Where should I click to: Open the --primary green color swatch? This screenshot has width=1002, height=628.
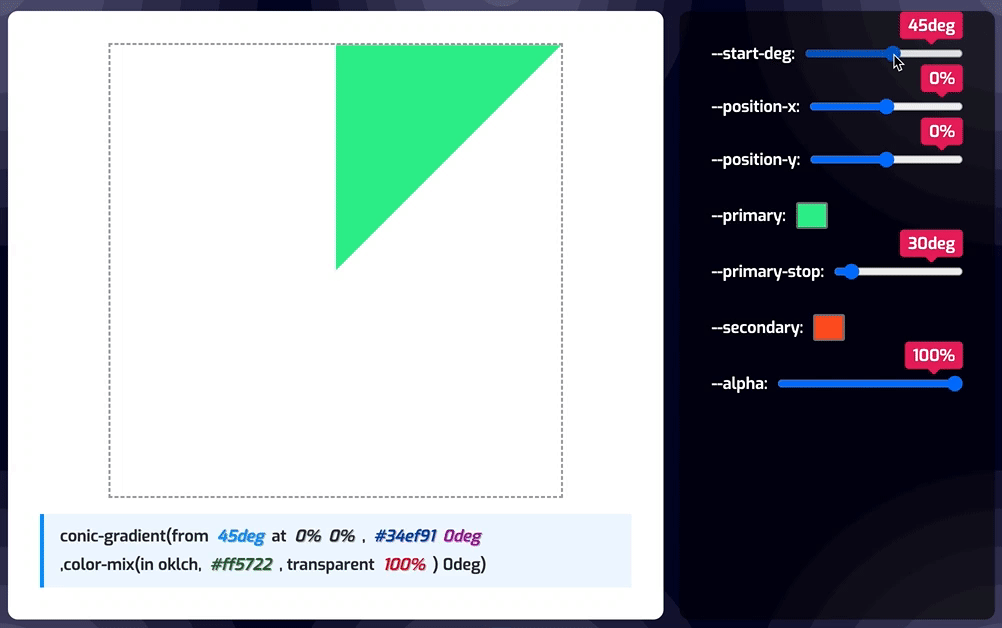812,215
